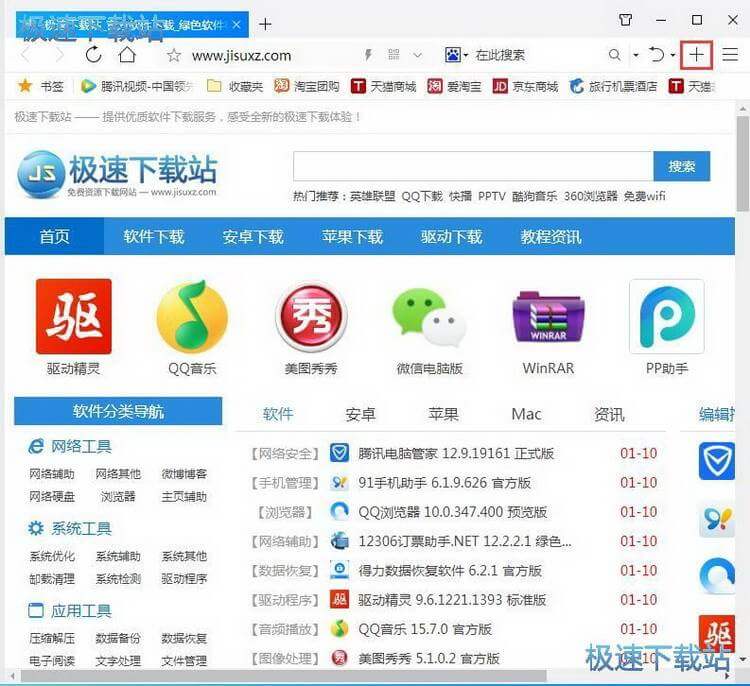The width and height of the screenshot is (750, 686).
Task: Bookmark this page with the star icon
Action: (x=174, y=55)
